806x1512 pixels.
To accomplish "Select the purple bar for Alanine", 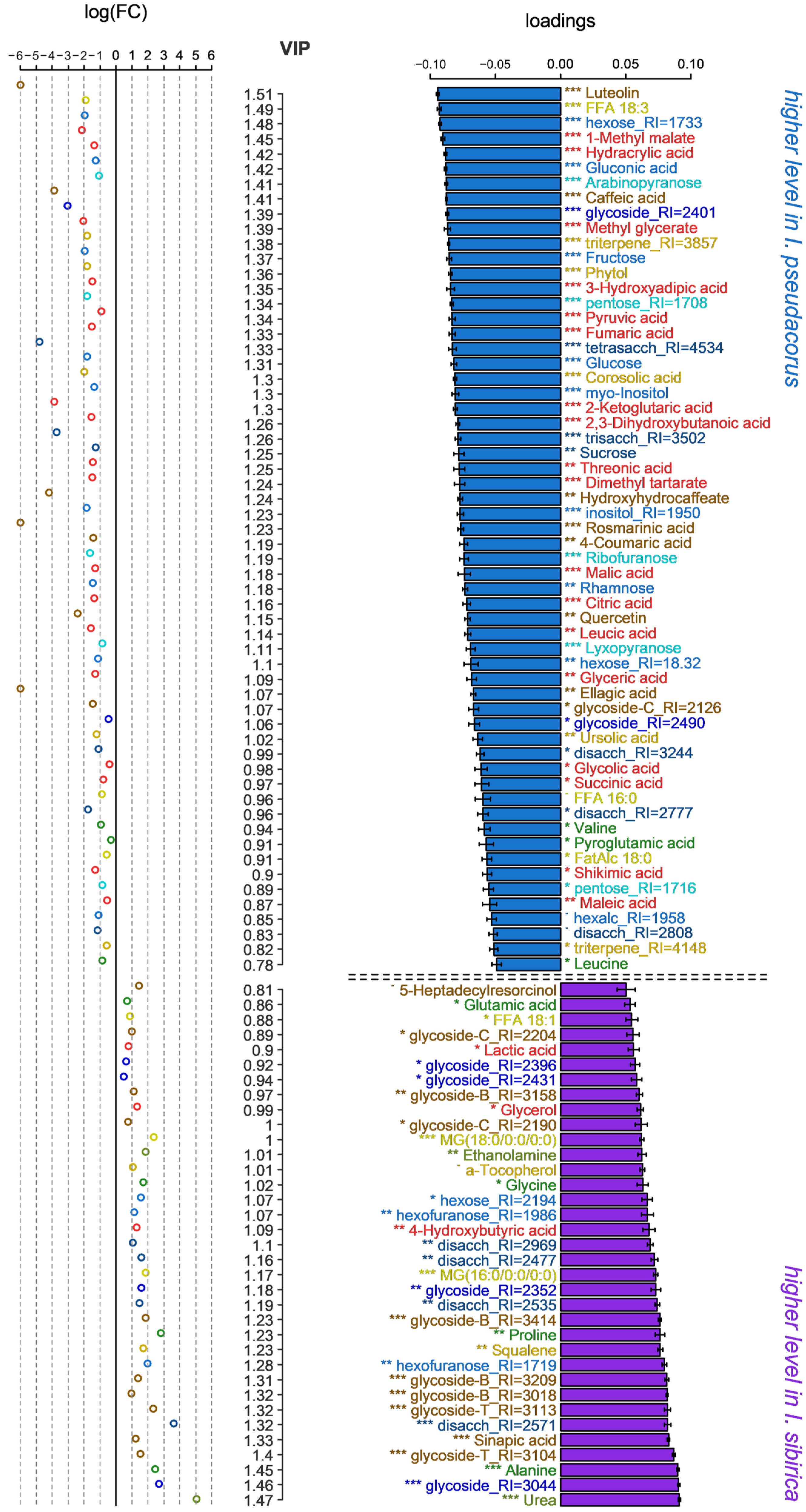I will 619,1470.
